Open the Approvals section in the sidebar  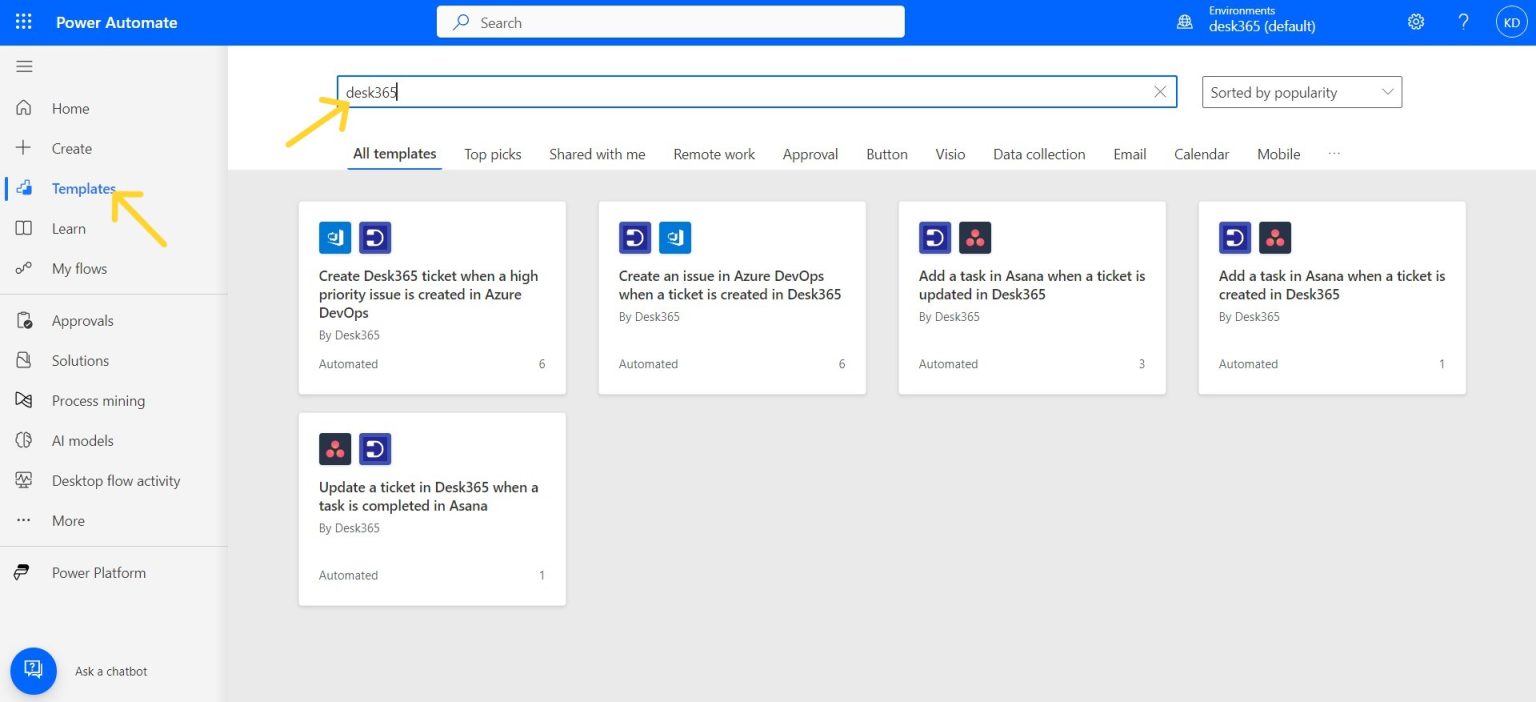(x=82, y=320)
